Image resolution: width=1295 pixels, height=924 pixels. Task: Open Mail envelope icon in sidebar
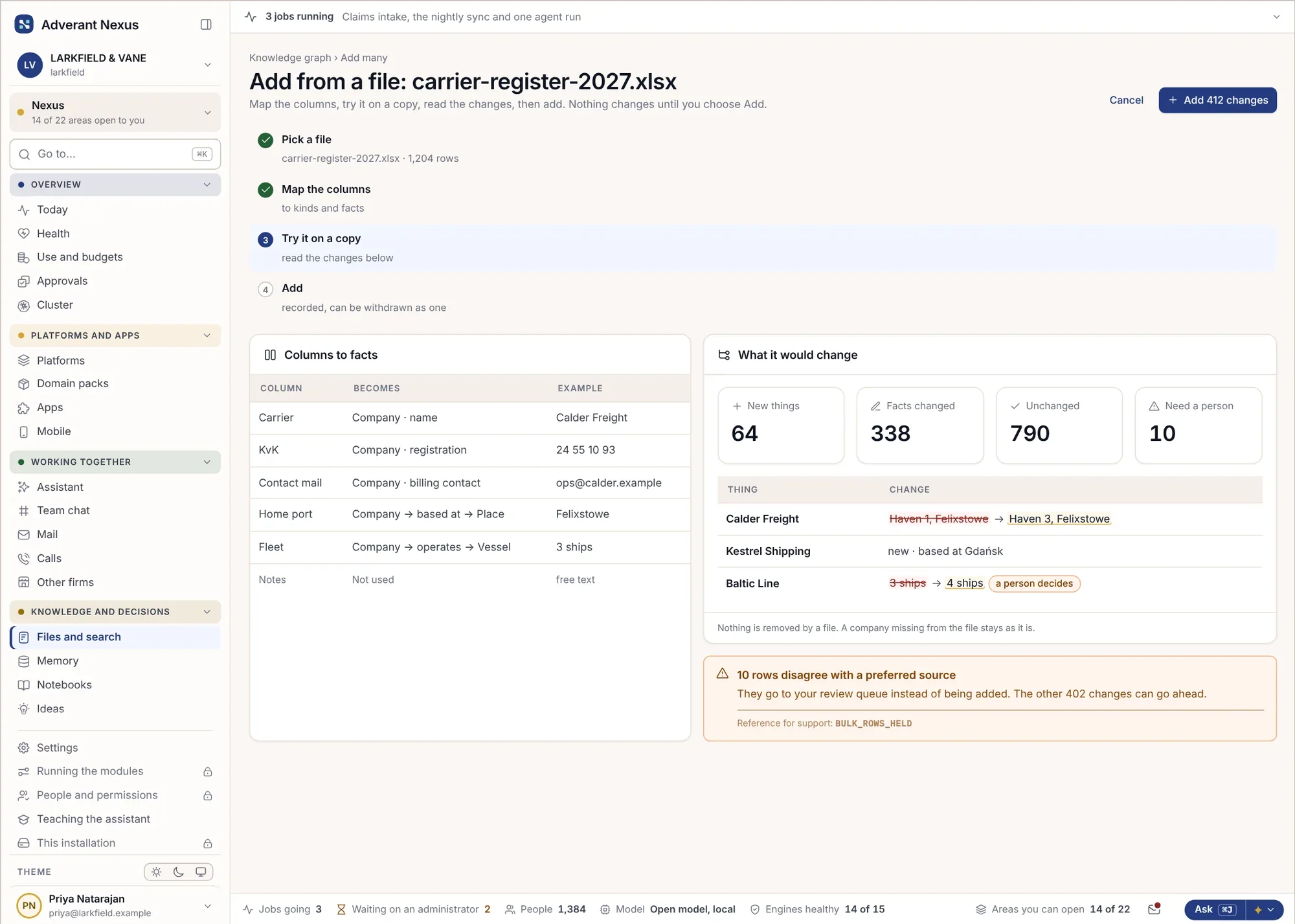24,535
